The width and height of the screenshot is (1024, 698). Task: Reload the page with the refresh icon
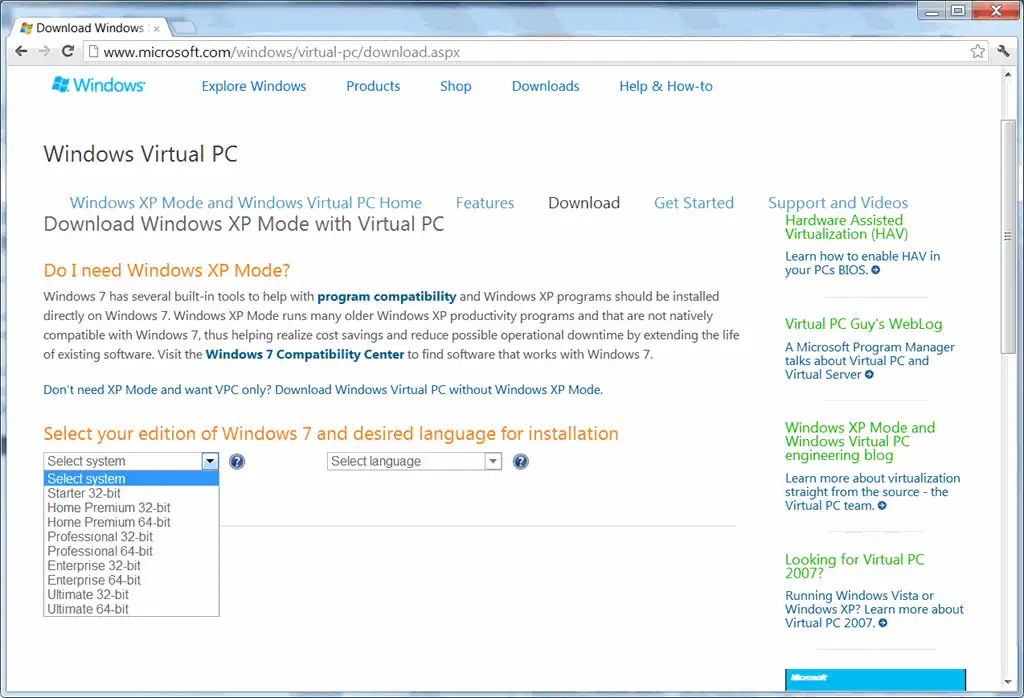[67, 52]
